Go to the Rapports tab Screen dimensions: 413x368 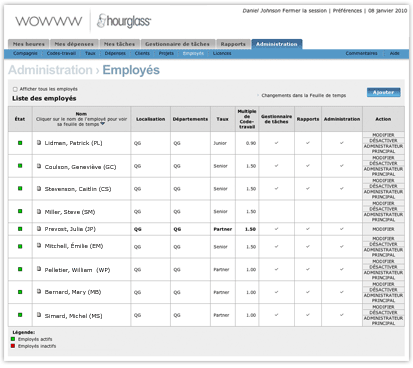click(233, 44)
